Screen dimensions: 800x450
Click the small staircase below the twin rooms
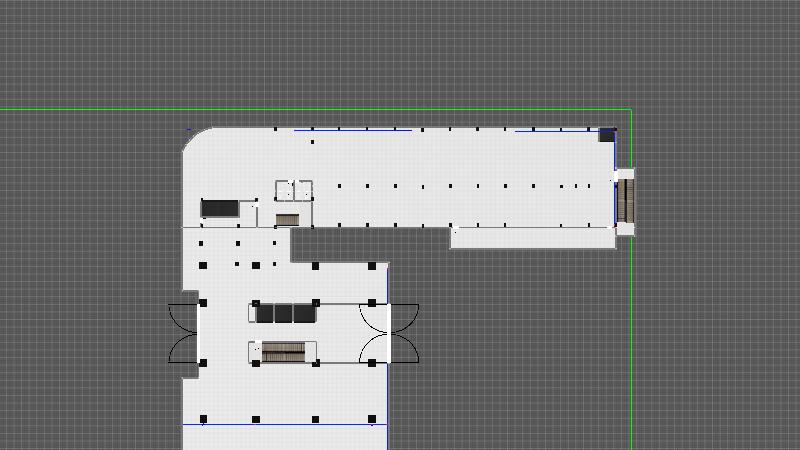coord(288,219)
